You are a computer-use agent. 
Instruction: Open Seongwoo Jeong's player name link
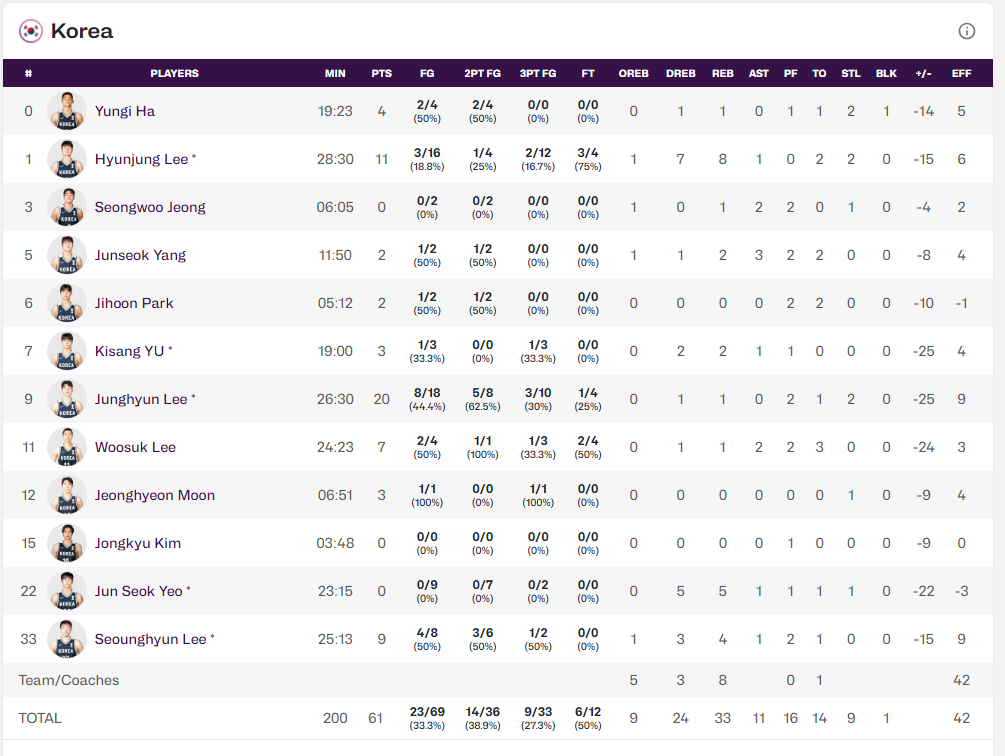150,207
